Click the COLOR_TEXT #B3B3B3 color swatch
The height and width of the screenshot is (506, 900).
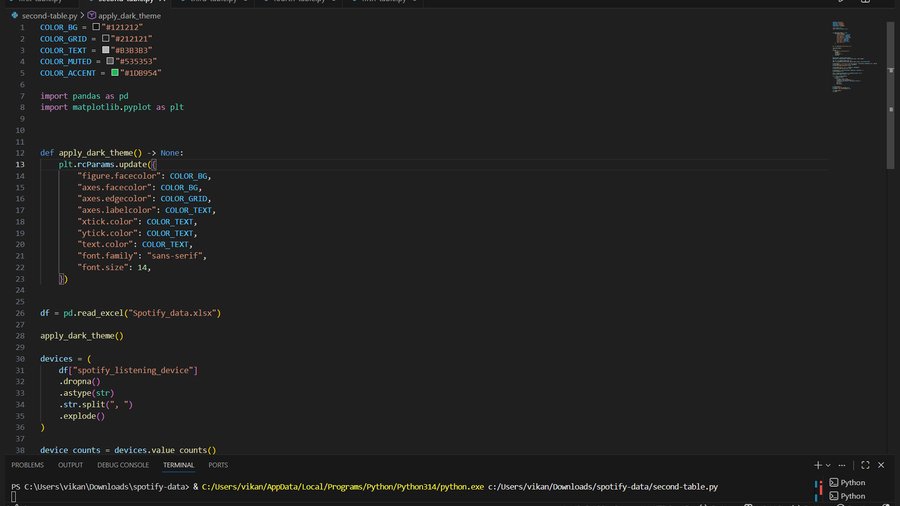(106, 50)
